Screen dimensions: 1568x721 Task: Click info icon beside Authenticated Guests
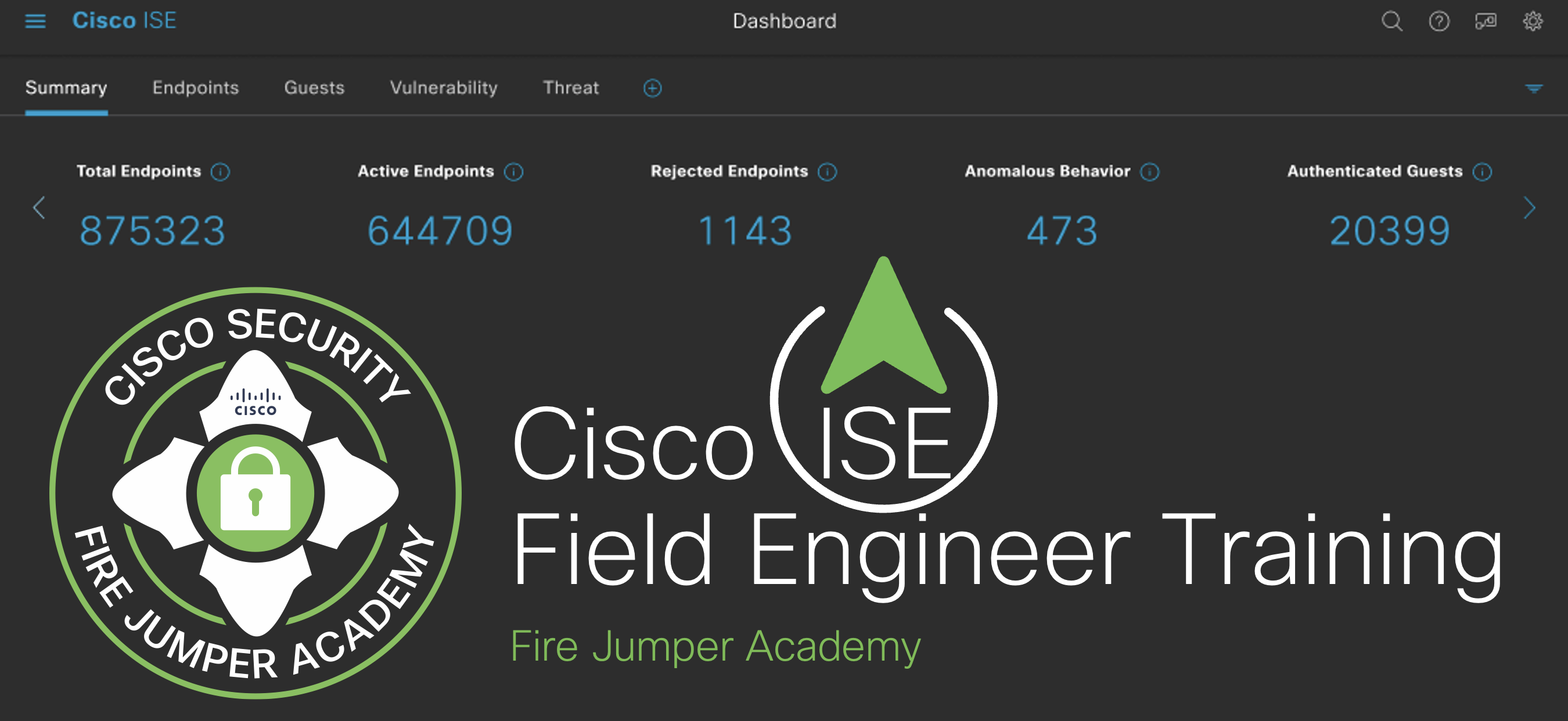(1483, 172)
